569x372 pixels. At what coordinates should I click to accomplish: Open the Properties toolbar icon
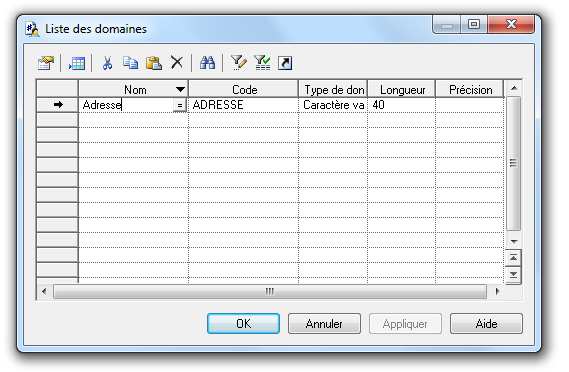click(x=46, y=63)
